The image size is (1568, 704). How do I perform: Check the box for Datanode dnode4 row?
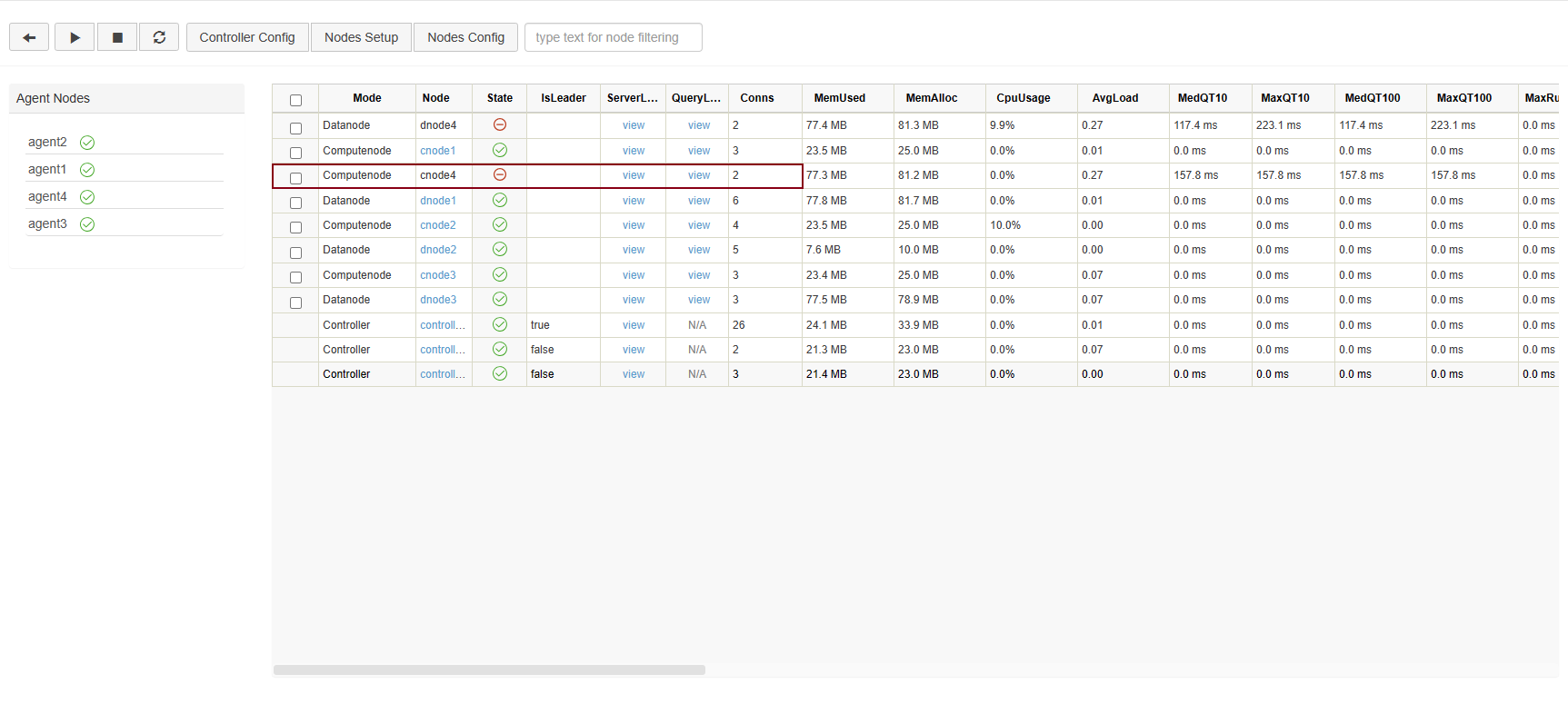coord(295,128)
